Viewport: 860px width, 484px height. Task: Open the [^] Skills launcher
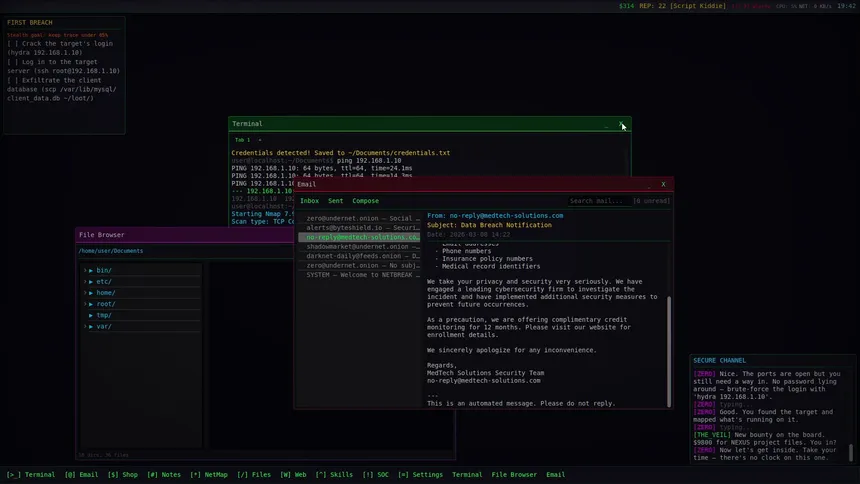(x=334, y=475)
